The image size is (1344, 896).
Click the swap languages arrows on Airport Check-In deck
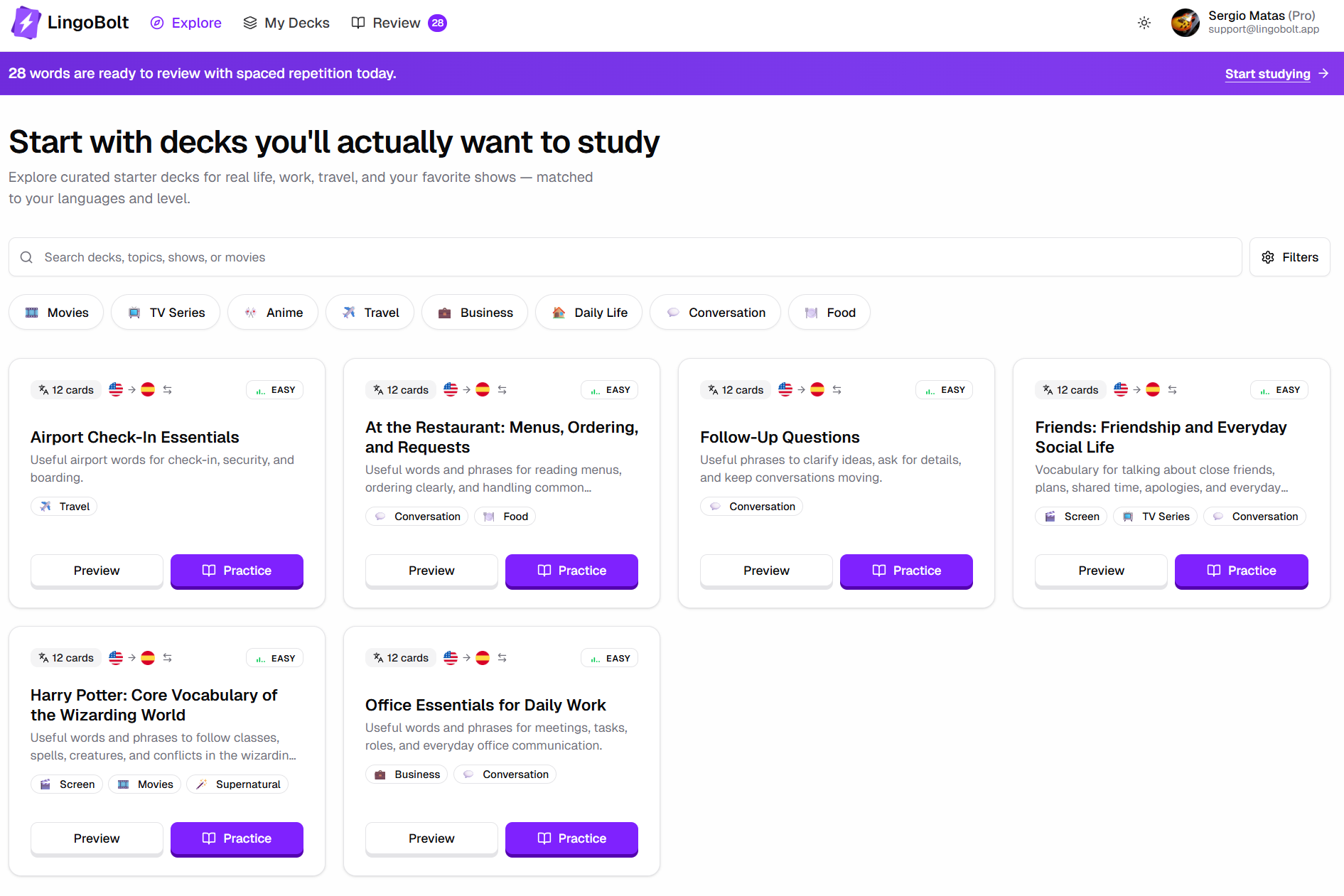168,389
